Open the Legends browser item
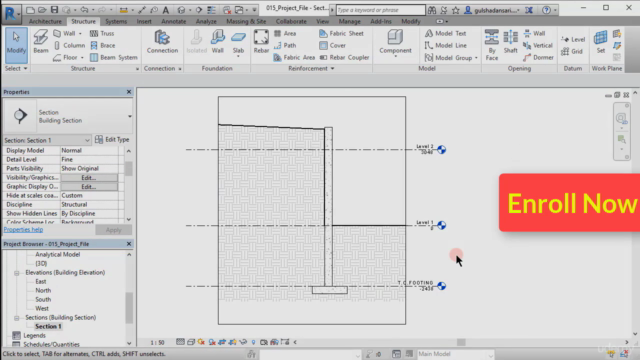 pos(34,336)
